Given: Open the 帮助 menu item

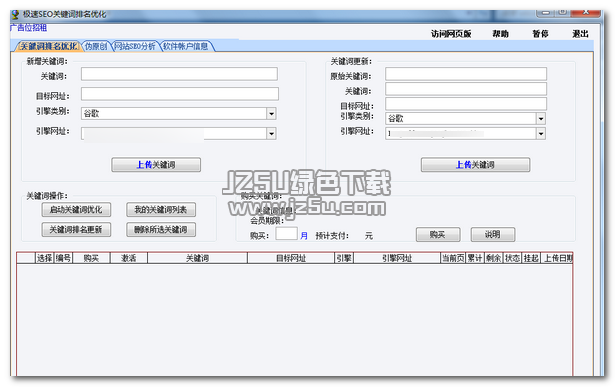Looking at the screenshot, I should (x=500, y=34).
